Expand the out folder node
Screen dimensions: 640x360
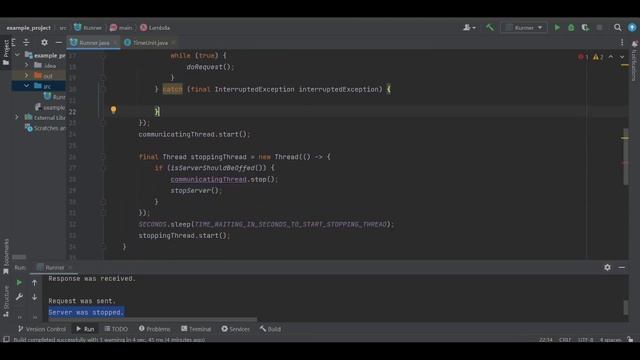27,76
